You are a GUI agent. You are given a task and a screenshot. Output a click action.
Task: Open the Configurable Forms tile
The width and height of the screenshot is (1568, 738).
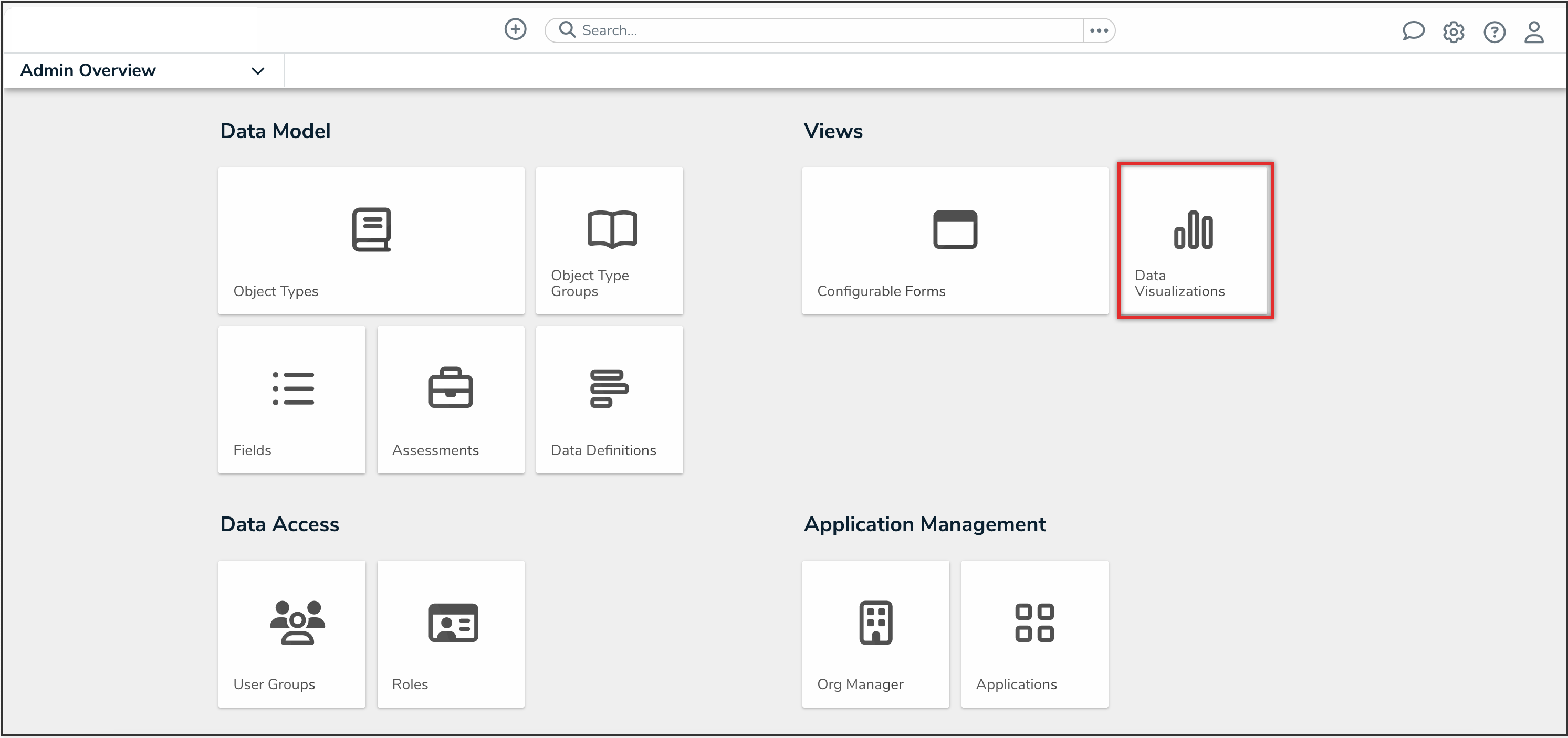point(955,241)
